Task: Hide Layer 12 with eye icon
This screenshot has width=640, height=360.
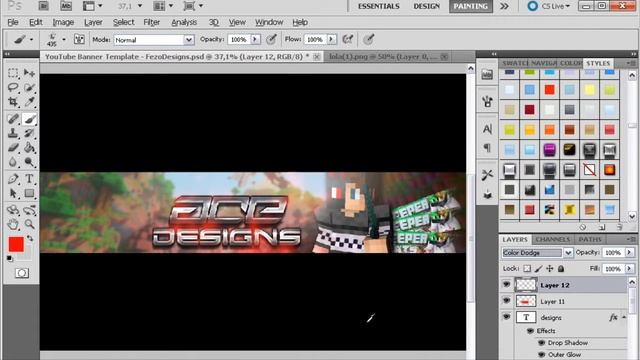Action: tap(507, 284)
